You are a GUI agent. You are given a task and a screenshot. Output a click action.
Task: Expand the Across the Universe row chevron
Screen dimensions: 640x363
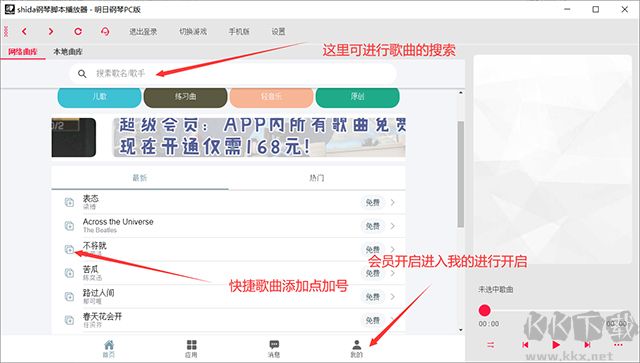[393, 226]
